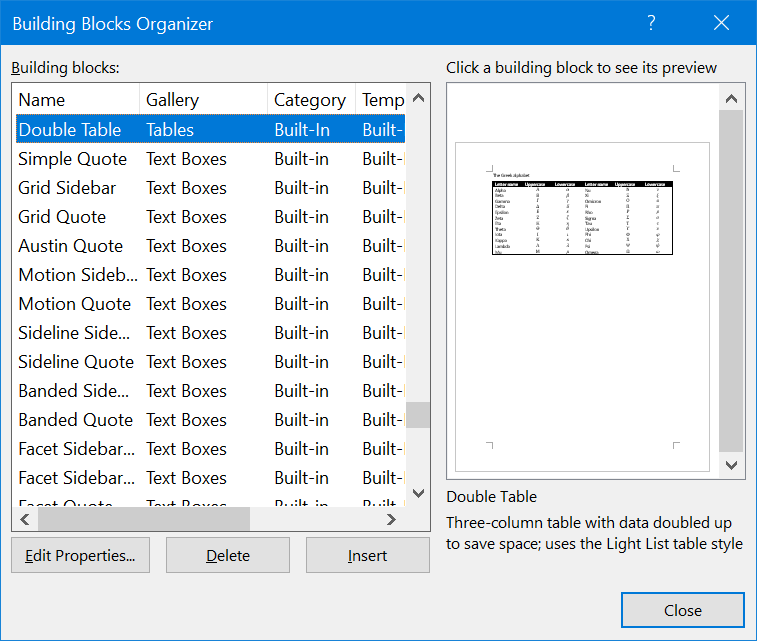Screen dimensions: 757x641
Task: Click the Close button
Action: (682, 611)
